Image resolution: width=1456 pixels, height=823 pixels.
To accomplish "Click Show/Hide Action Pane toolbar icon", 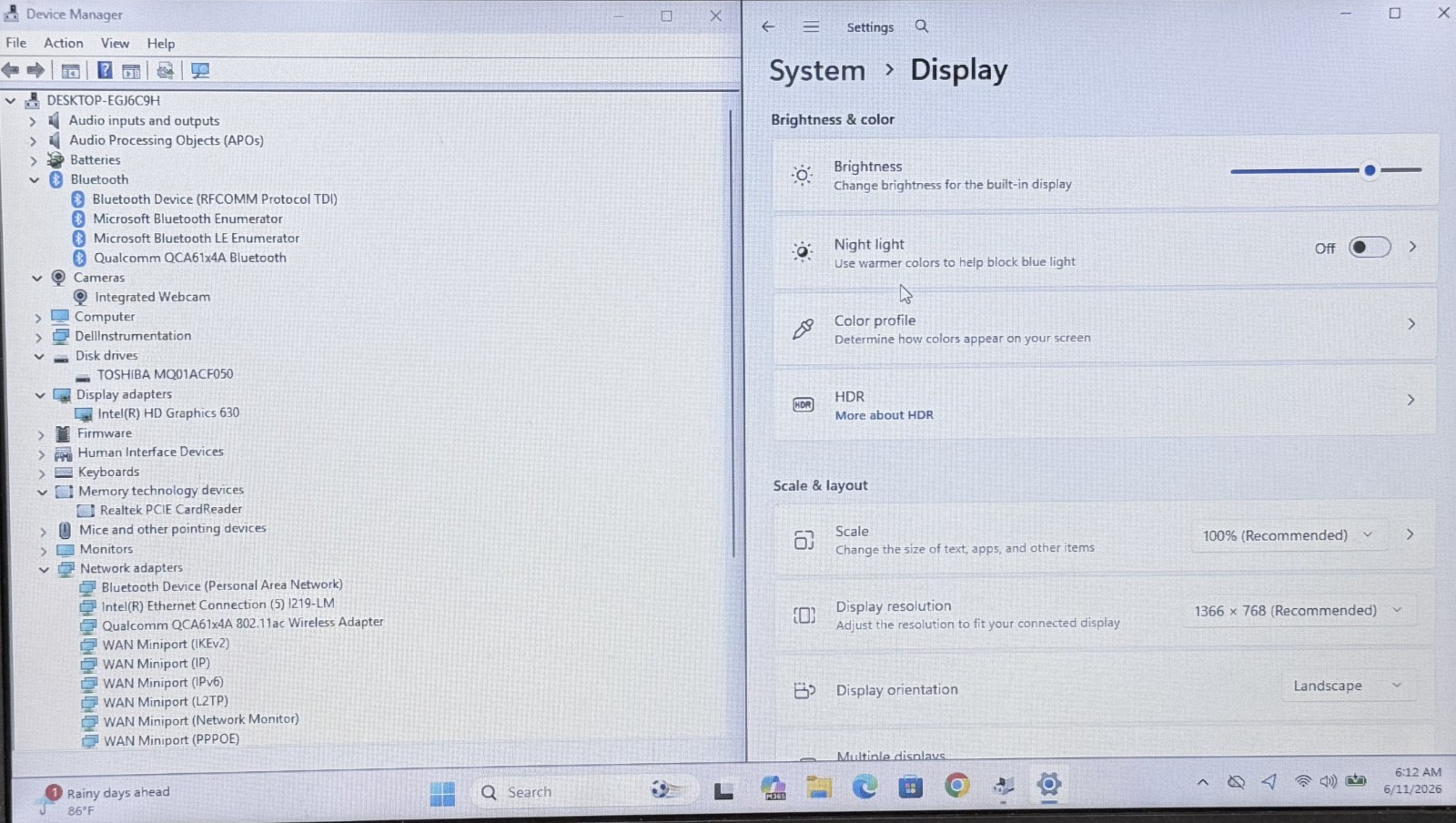I will pyautogui.click(x=131, y=70).
